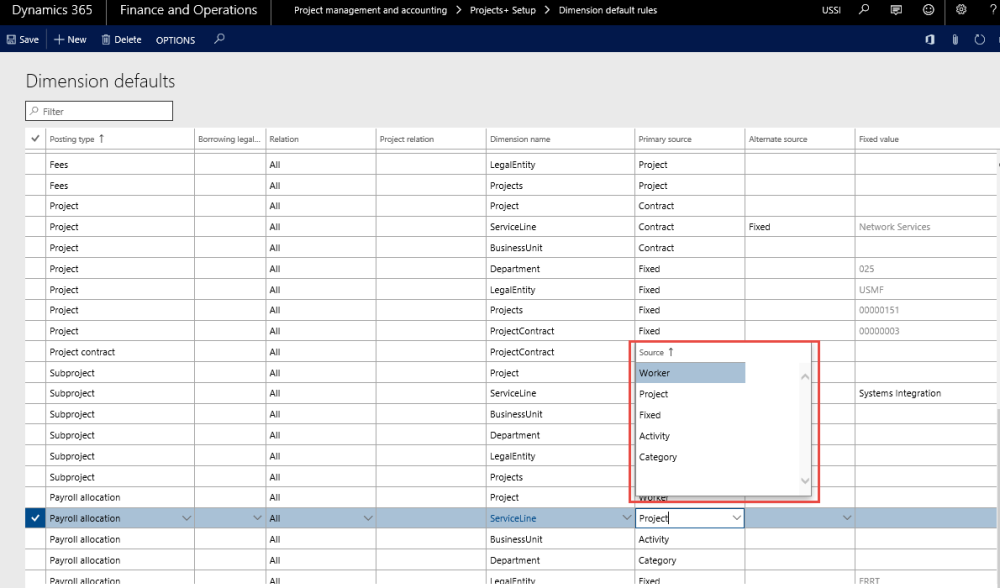Open the OPTIONS menu
The image size is (1000, 588).
(175, 40)
